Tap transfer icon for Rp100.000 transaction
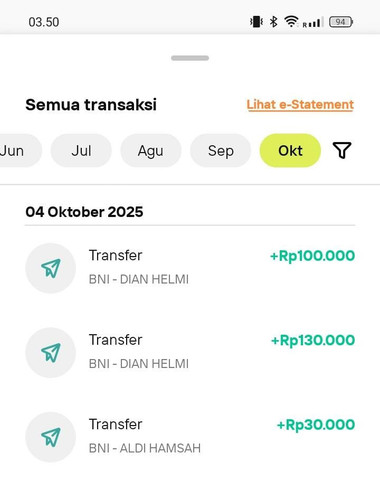380x500 pixels. point(51,268)
